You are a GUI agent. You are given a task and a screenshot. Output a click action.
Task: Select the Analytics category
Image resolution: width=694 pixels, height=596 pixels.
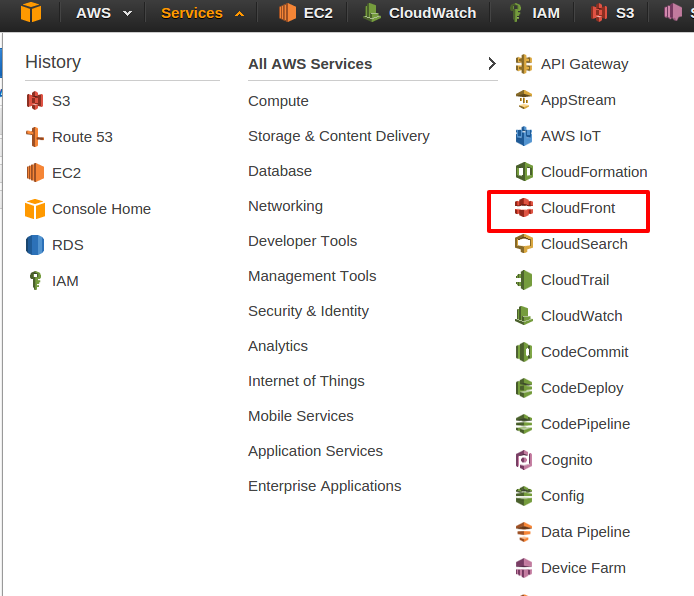[x=278, y=346]
